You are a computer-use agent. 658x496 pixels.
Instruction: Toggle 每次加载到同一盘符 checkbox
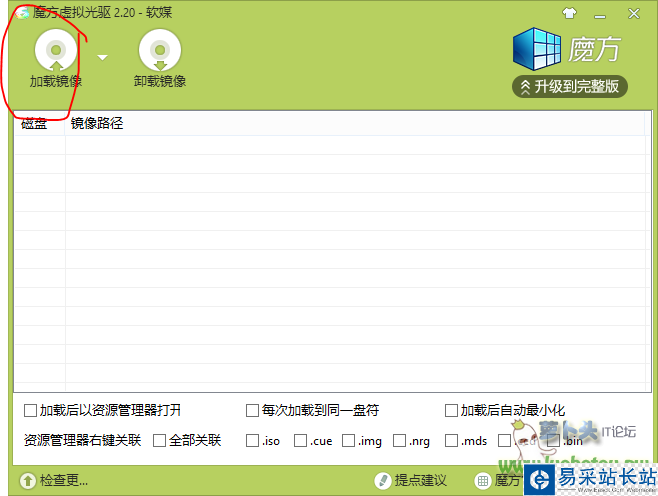(252, 410)
